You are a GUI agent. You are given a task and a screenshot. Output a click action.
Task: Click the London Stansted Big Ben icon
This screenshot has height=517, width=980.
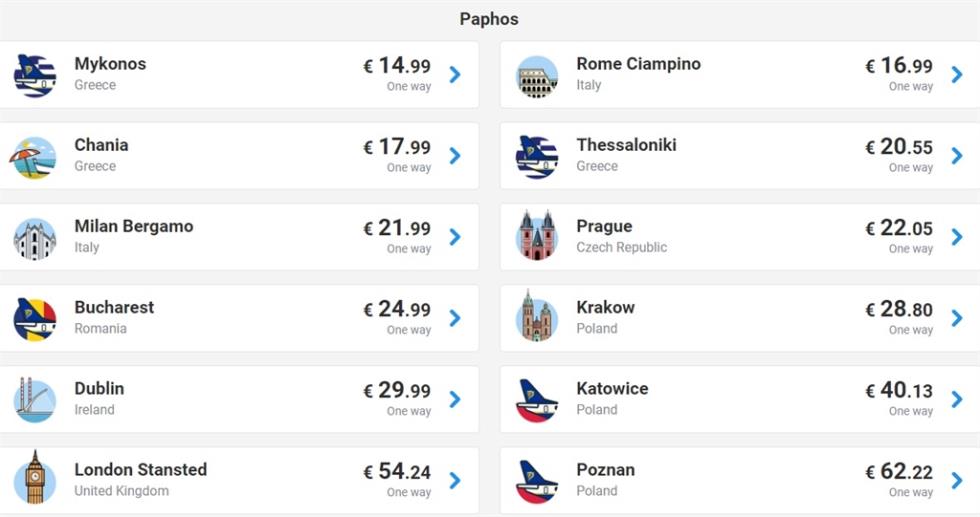35,477
